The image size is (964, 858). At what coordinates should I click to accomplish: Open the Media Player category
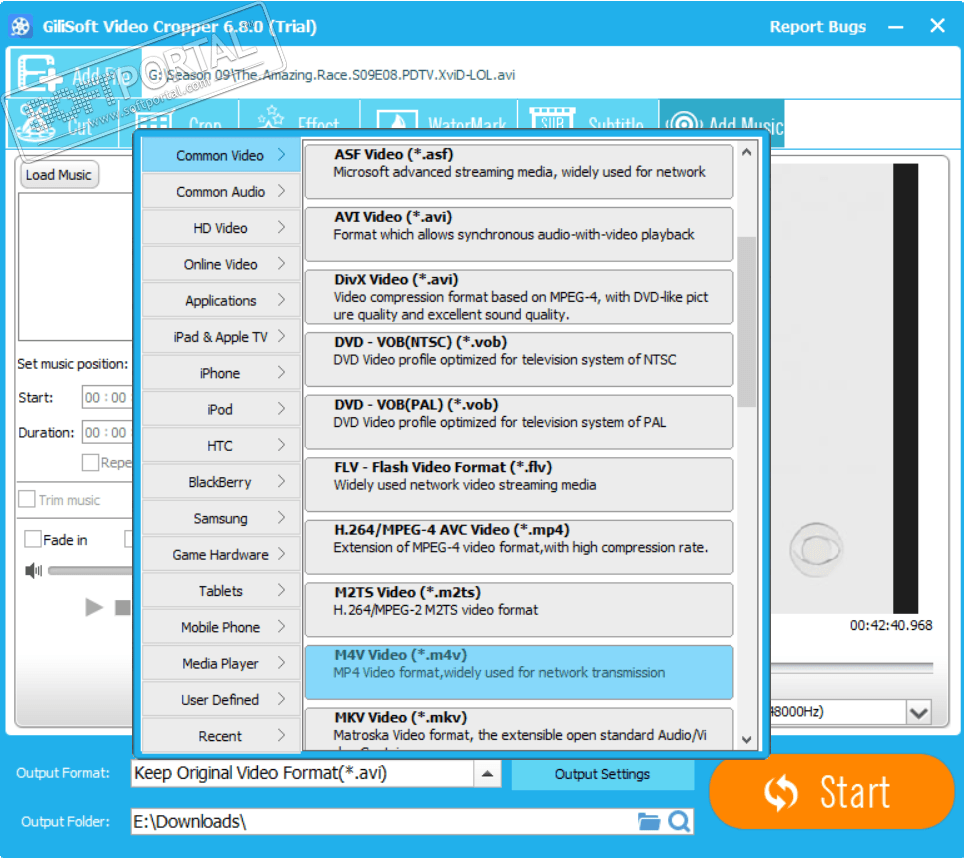(221, 663)
